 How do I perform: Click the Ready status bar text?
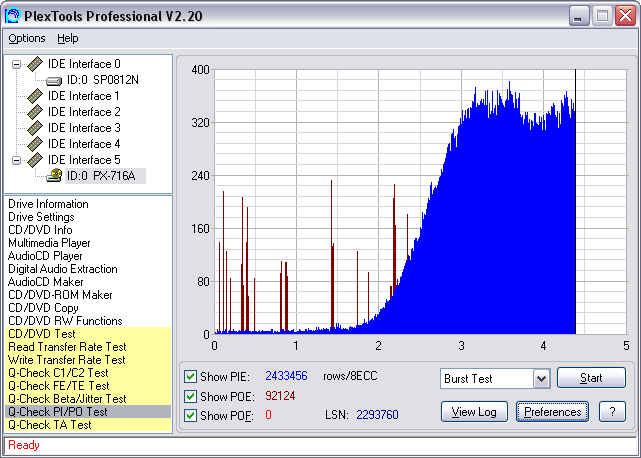(x=24, y=445)
